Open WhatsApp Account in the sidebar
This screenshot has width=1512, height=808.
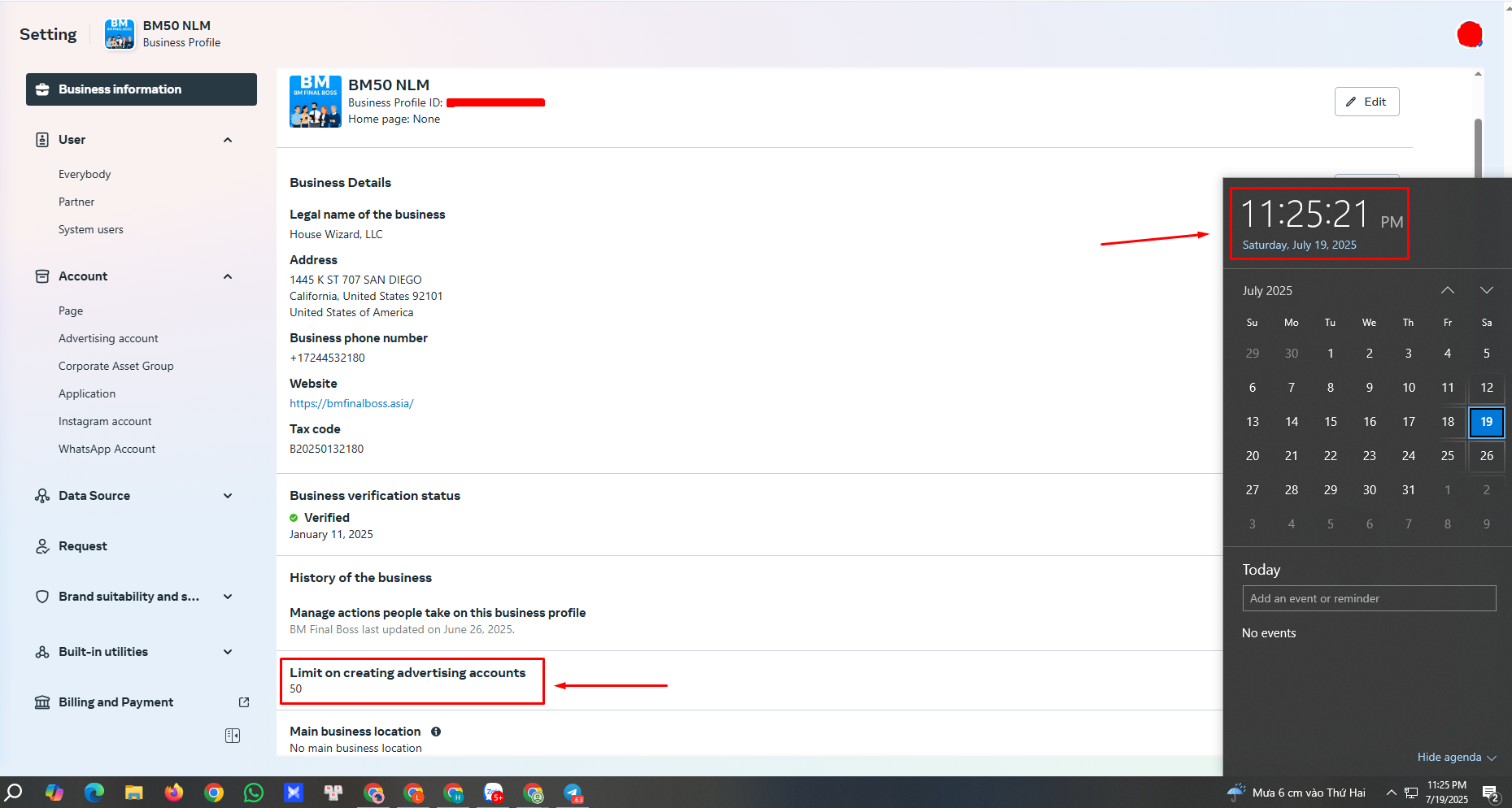click(107, 449)
